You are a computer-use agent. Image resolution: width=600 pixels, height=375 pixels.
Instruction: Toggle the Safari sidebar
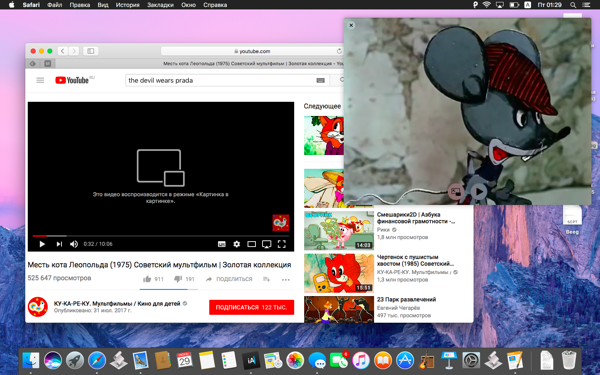[x=91, y=51]
